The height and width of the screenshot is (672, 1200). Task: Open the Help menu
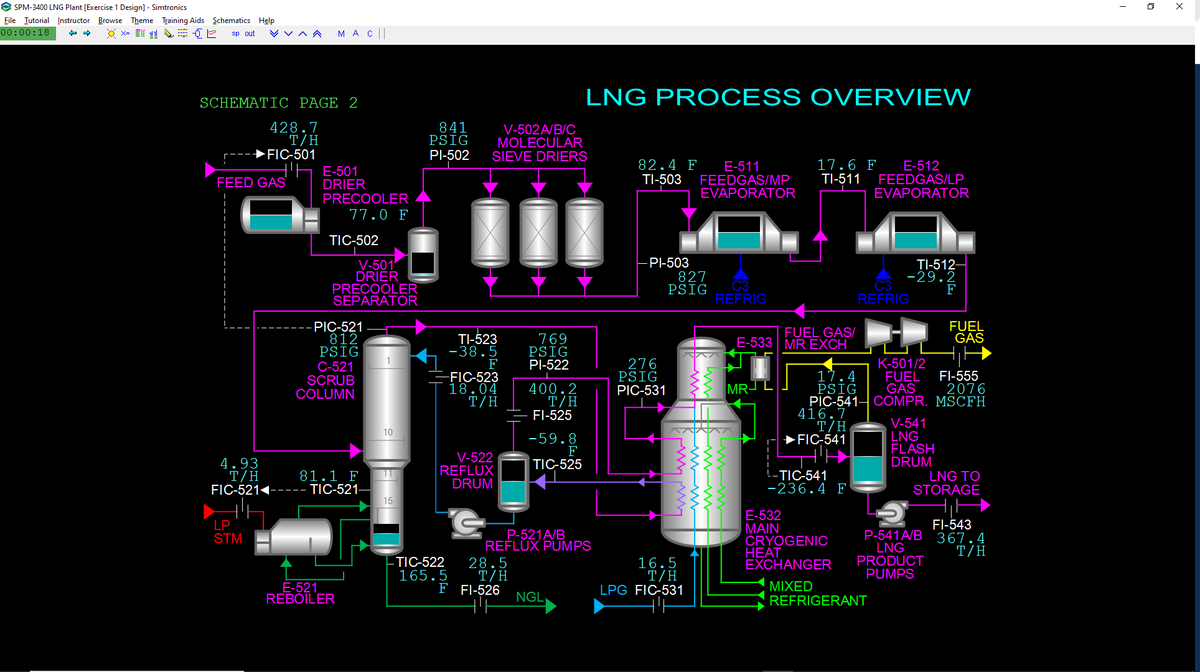click(267, 20)
